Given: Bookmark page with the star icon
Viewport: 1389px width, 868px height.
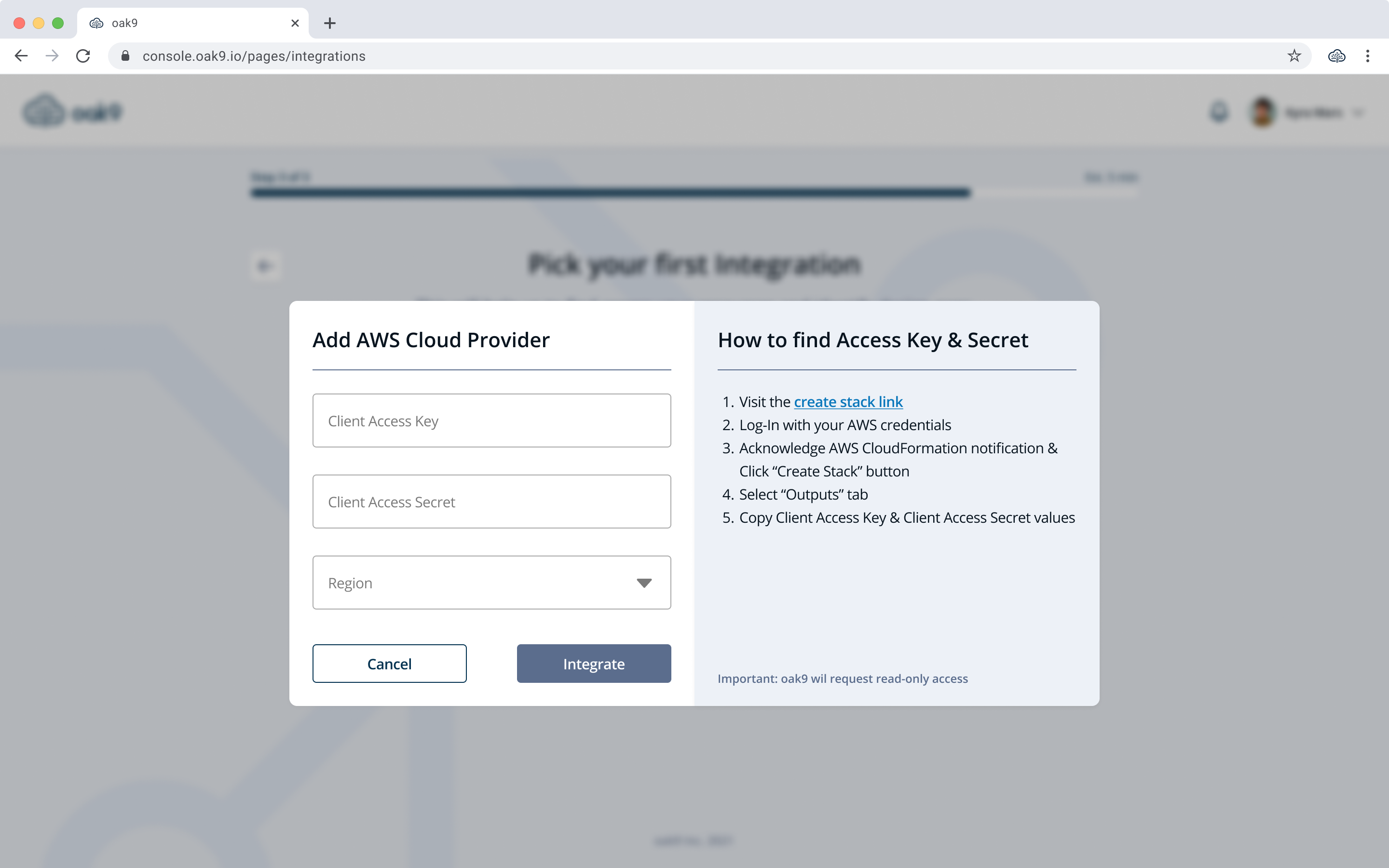Looking at the screenshot, I should (1294, 55).
